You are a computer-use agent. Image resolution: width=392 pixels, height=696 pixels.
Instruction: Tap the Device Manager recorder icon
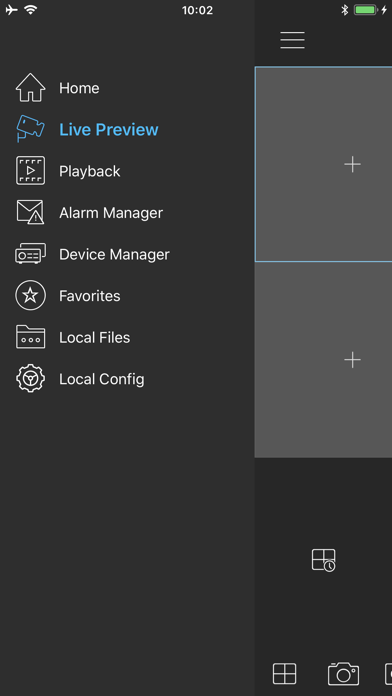[x=31, y=253]
